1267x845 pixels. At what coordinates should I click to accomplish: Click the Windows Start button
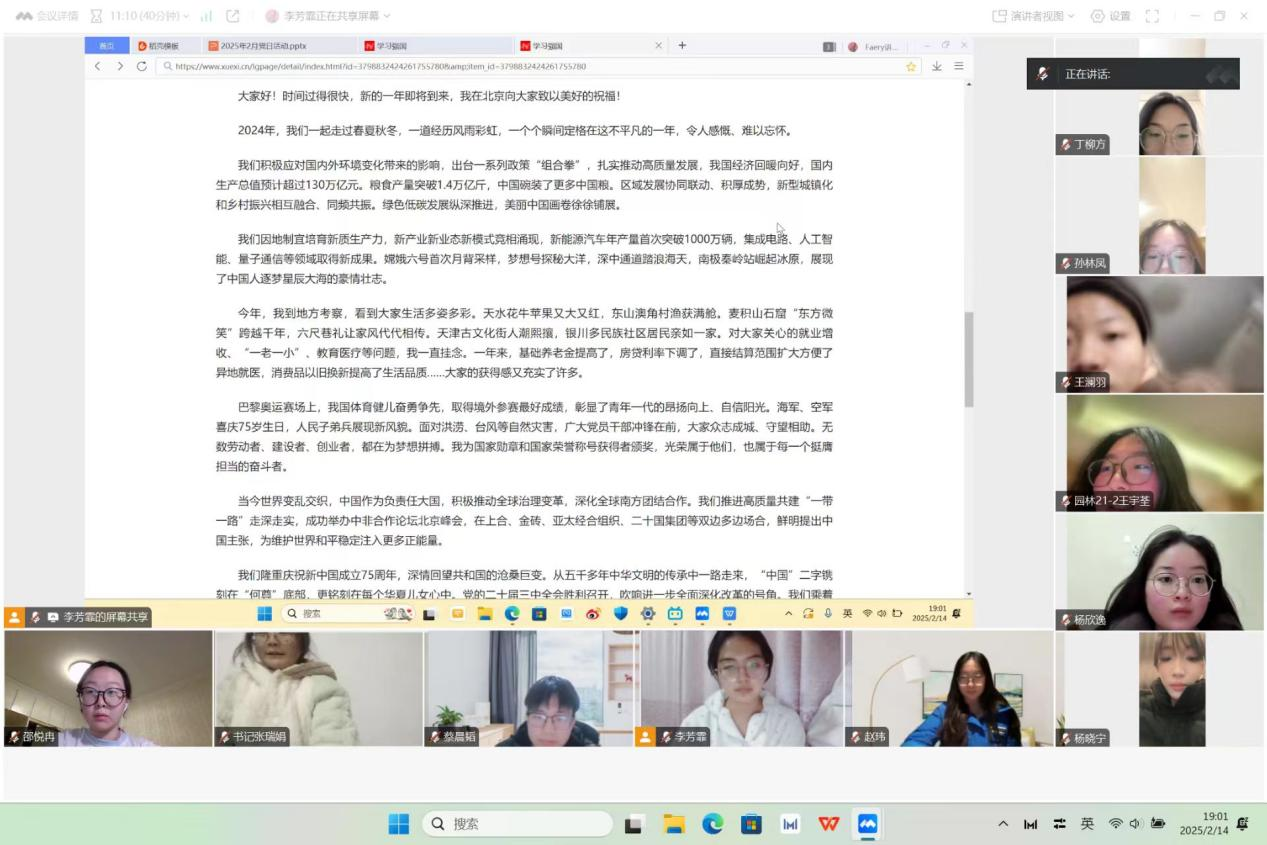coord(399,824)
